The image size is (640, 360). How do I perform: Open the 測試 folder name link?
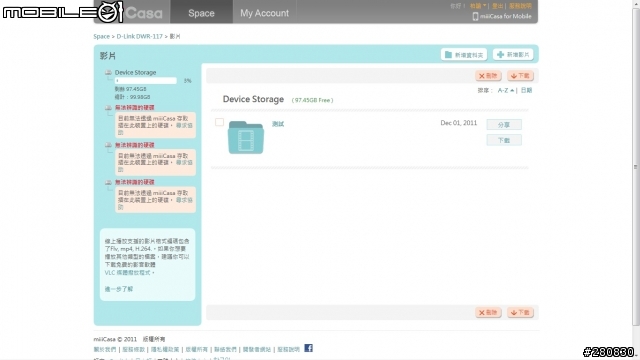click(x=278, y=124)
